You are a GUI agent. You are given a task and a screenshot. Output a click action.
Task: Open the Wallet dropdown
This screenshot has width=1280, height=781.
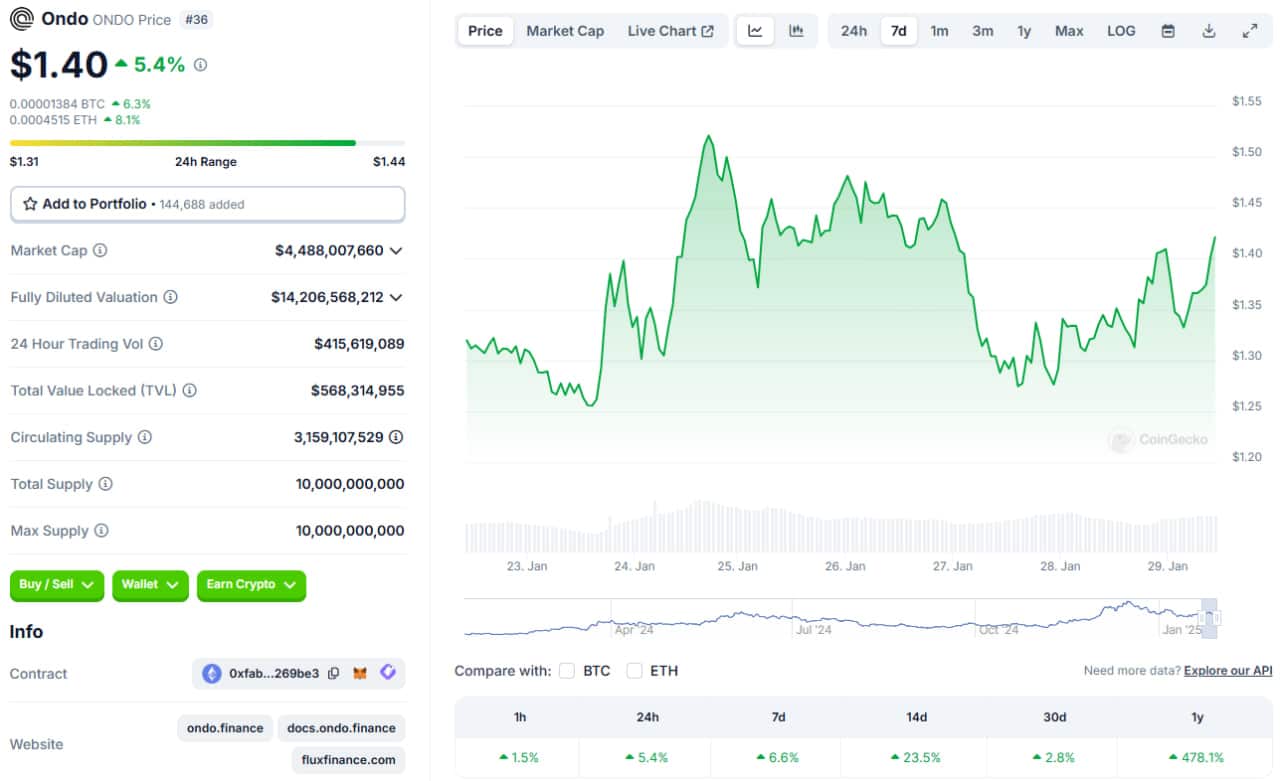click(x=150, y=585)
